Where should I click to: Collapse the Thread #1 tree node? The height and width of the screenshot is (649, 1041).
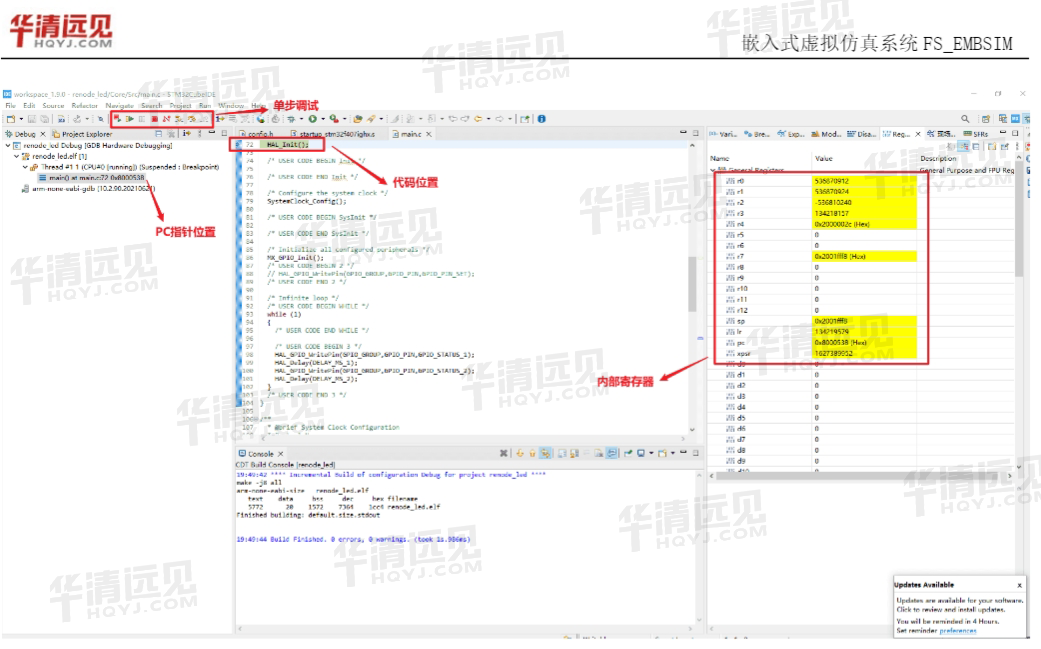tap(25, 167)
